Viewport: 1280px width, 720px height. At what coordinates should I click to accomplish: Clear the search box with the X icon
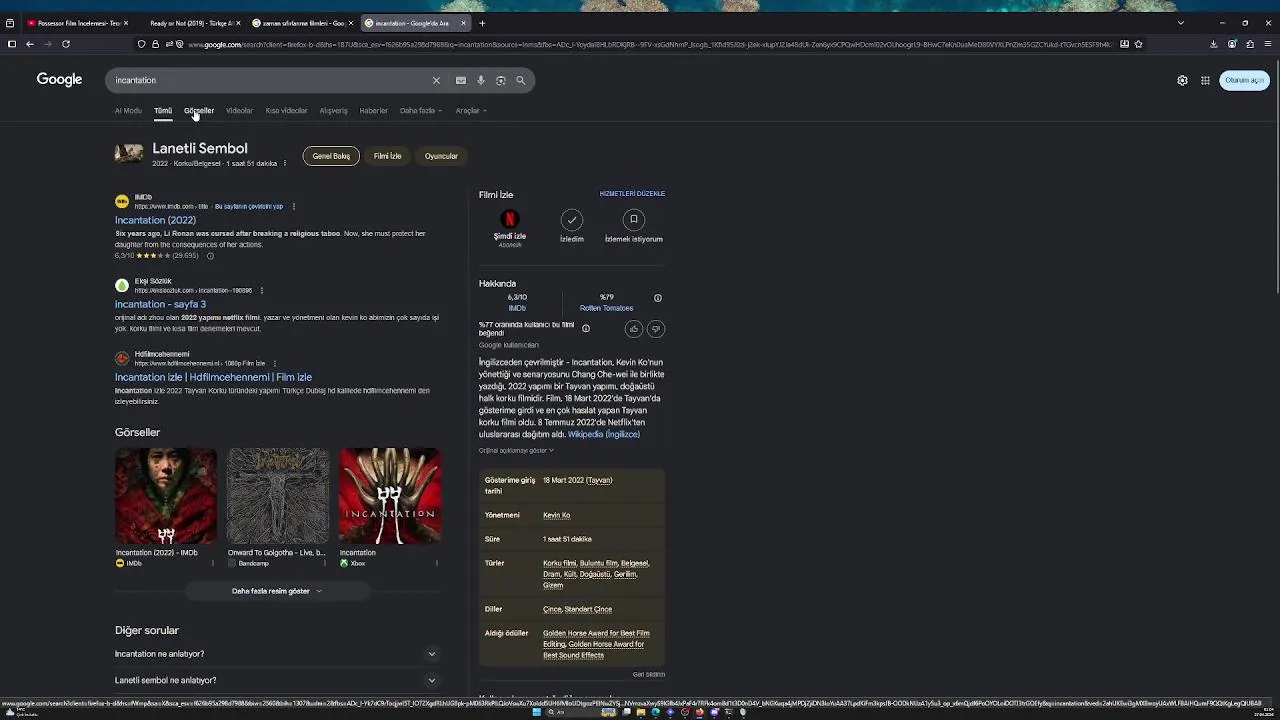coord(436,80)
